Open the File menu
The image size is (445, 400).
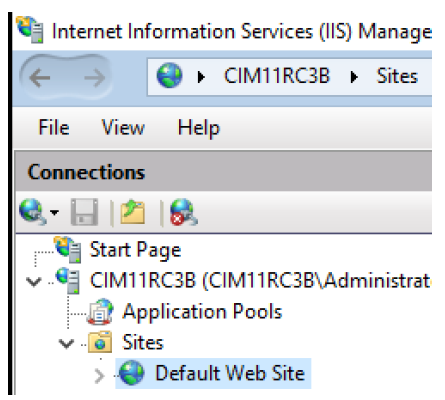point(54,128)
